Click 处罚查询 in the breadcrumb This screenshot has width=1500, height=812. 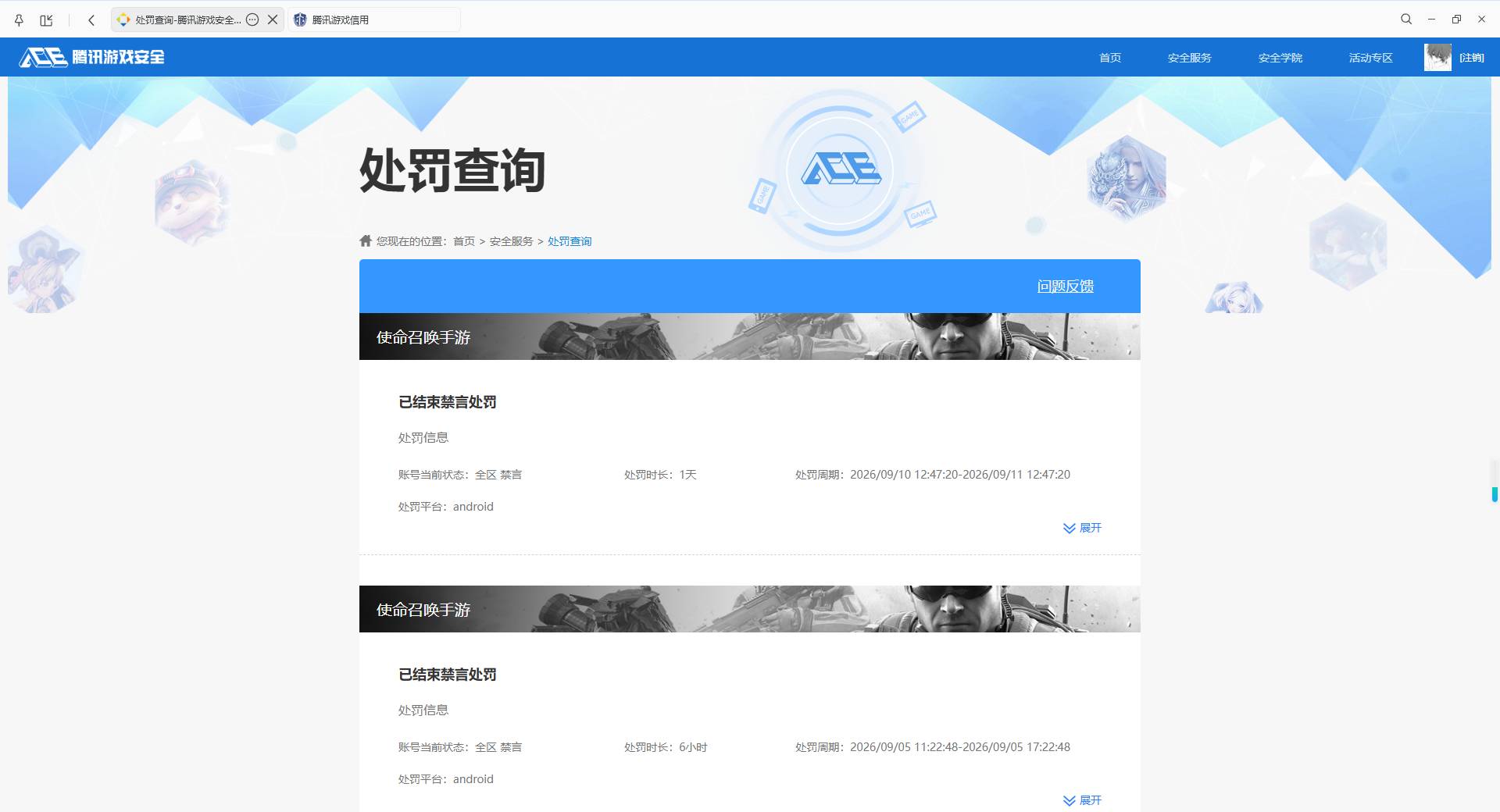point(570,241)
